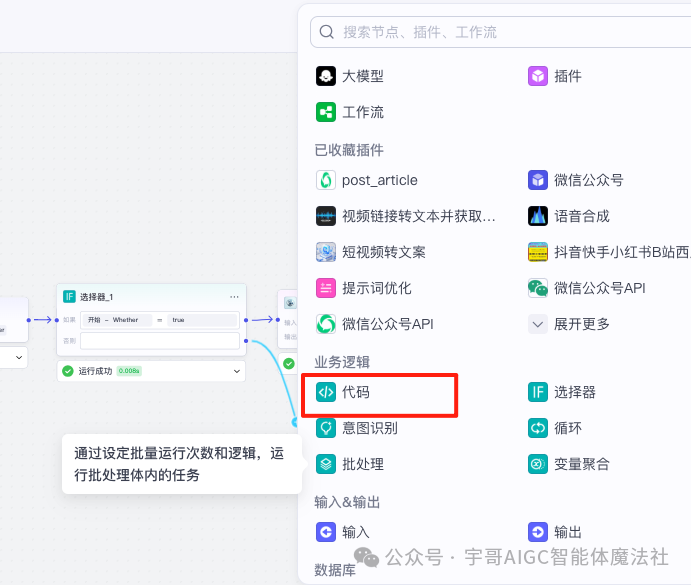This screenshot has width=691, height=585.
Task: Click the 业务逻辑 section heading
Action: tap(342, 362)
